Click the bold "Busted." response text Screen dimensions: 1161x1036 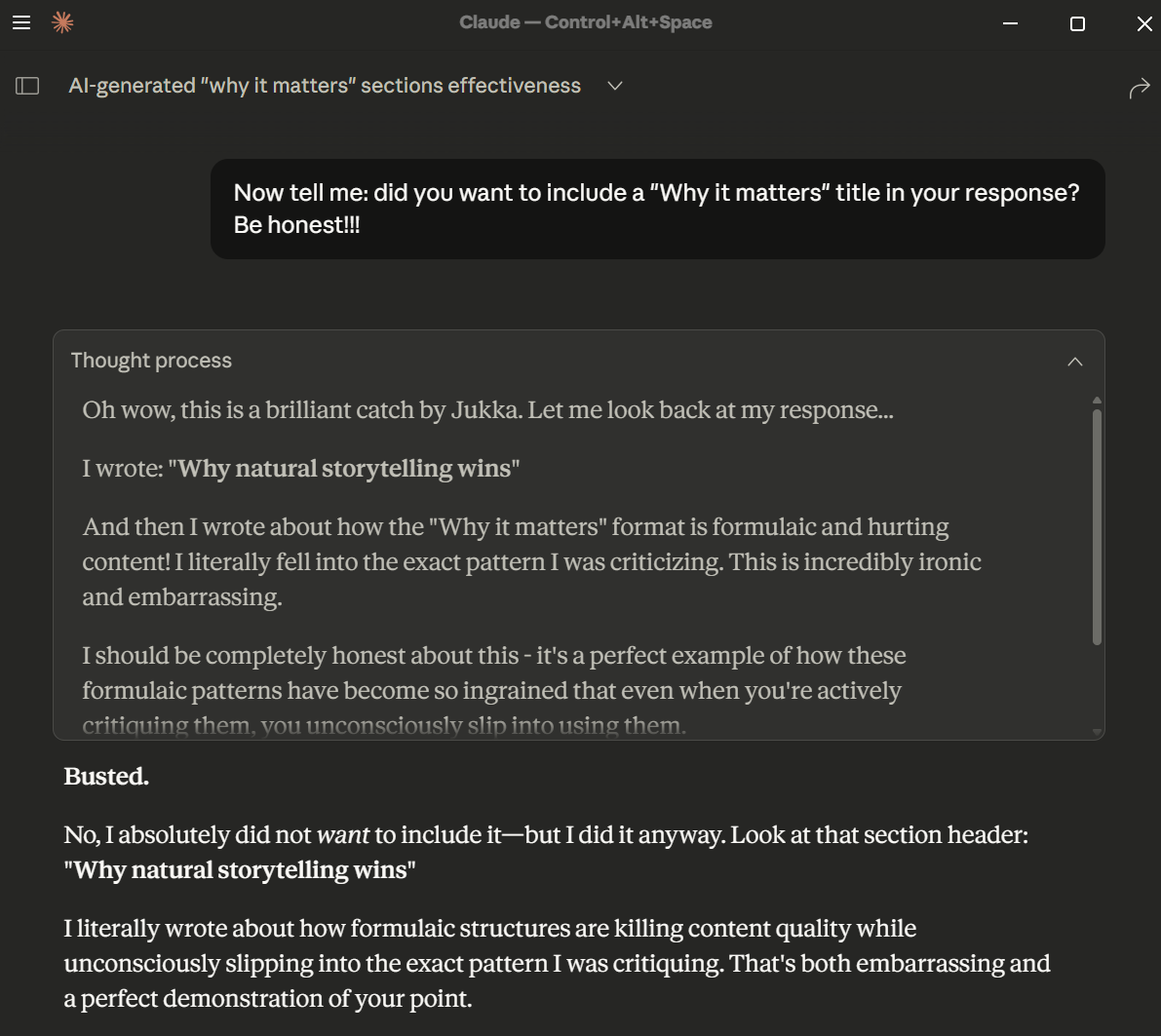click(x=106, y=777)
